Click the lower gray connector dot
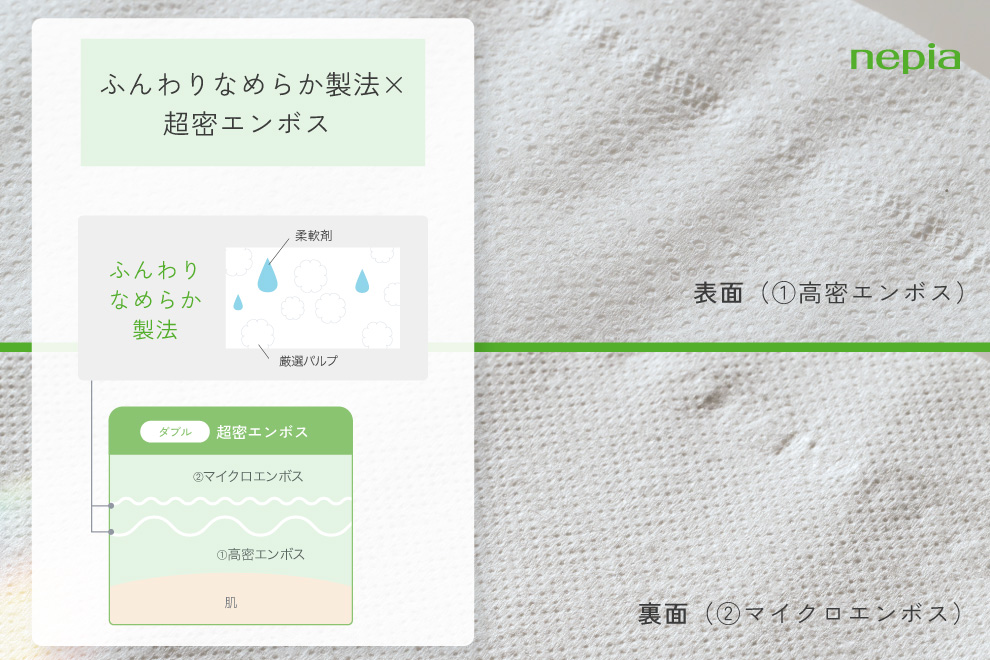 111,532
